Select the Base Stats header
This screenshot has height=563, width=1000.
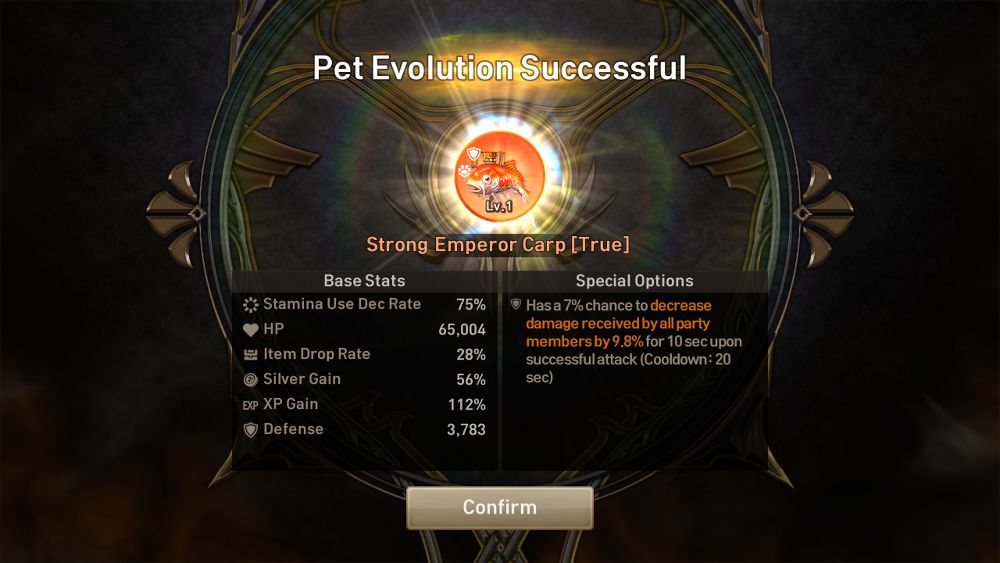pos(364,281)
